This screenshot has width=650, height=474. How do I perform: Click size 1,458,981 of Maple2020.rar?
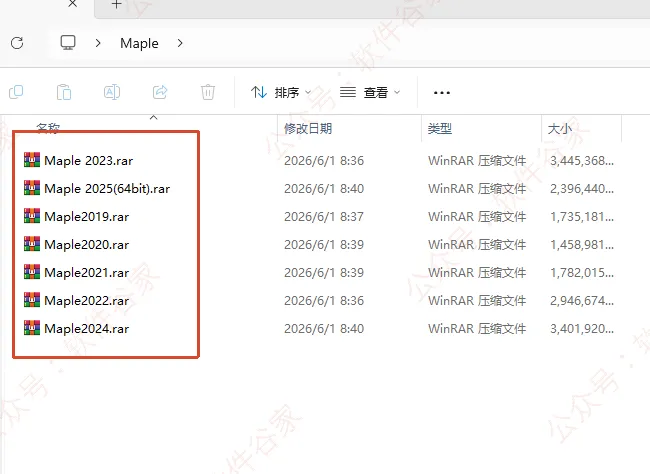pos(582,245)
